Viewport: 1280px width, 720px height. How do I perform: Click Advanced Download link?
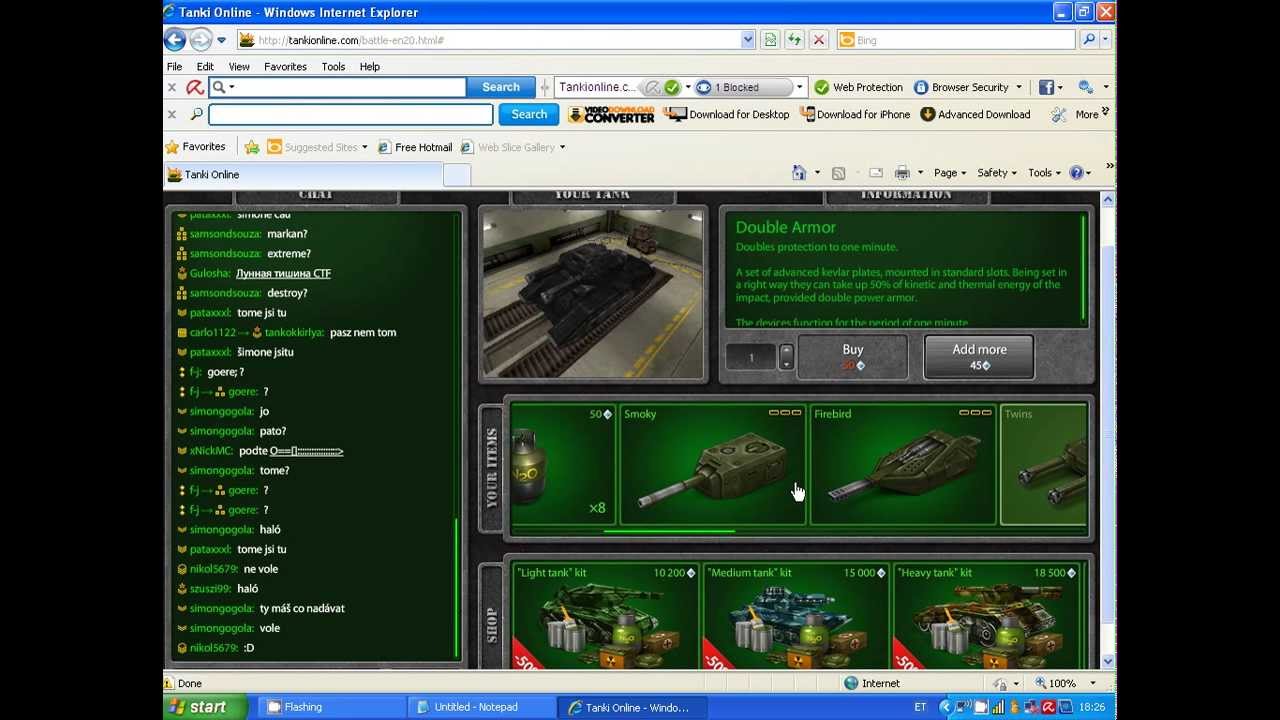tap(975, 114)
